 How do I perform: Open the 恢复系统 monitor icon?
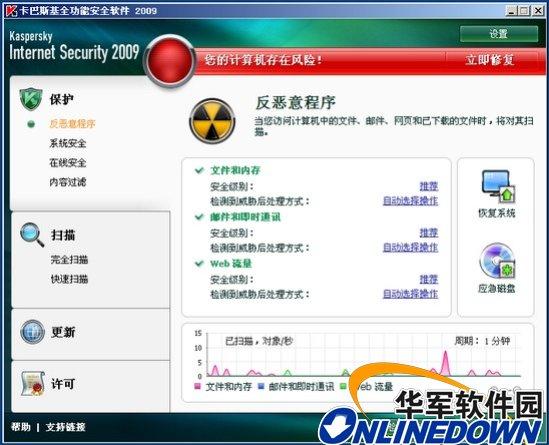pos(498,186)
